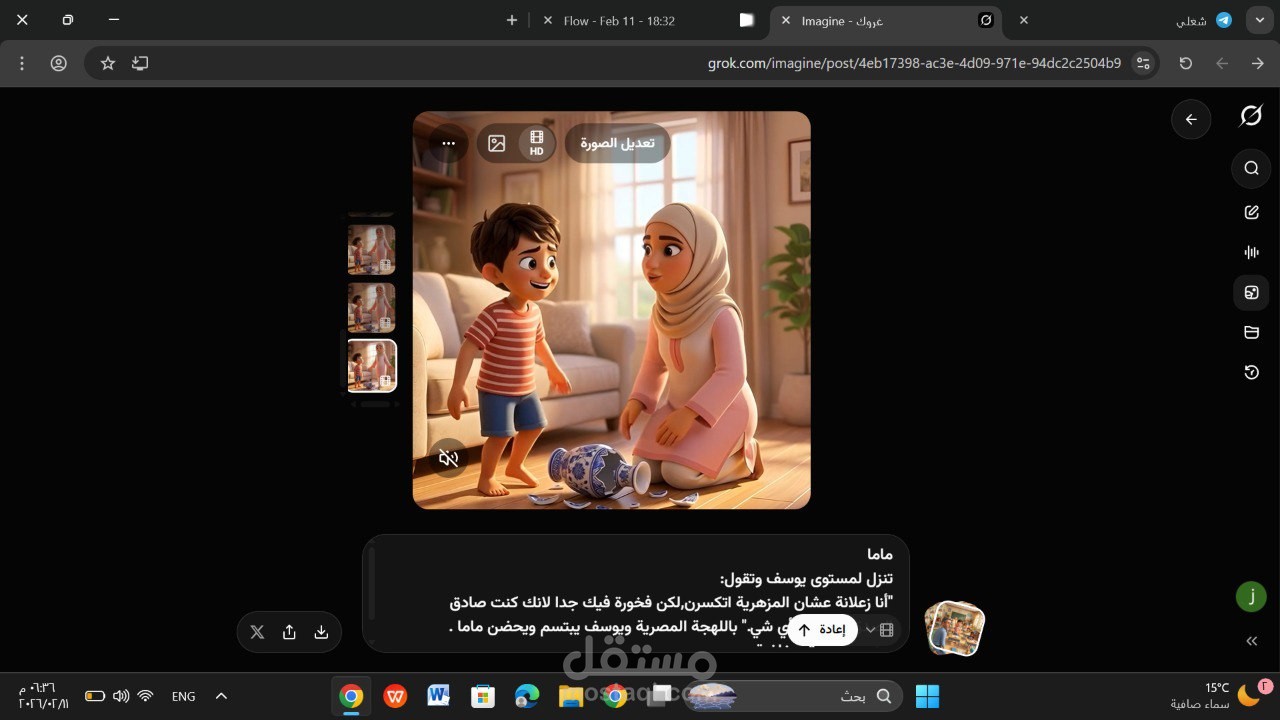1280x720 pixels.
Task: Open the Grok logo home icon
Action: pos(1251,116)
